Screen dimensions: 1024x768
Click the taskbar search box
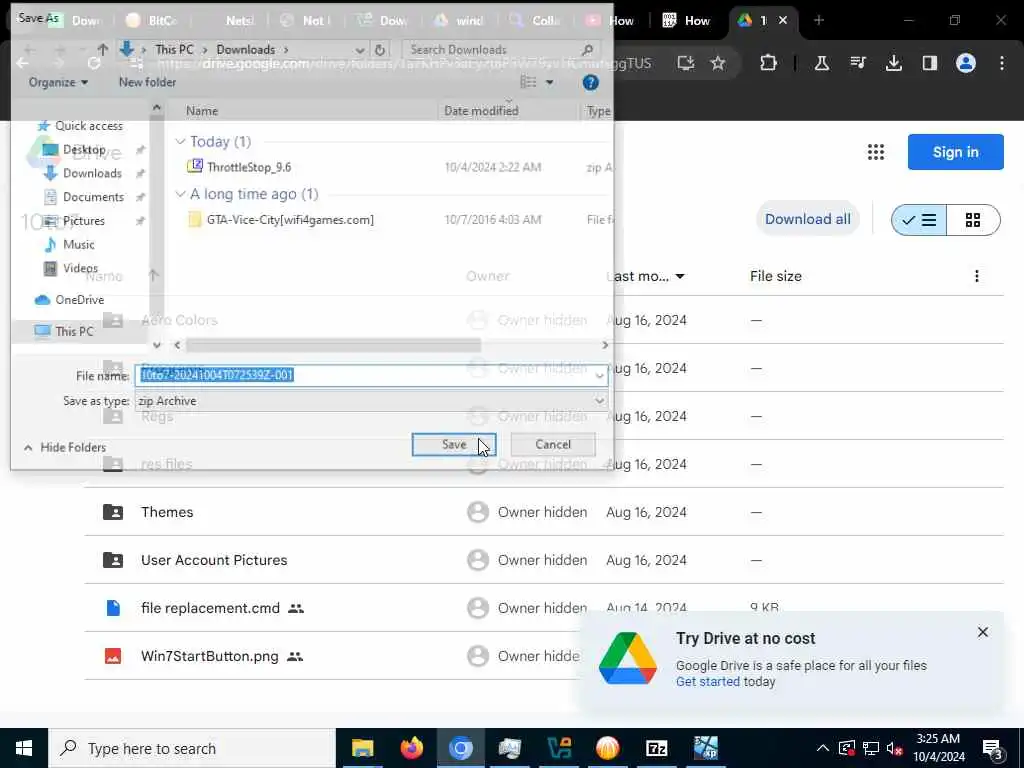click(x=192, y=748)
